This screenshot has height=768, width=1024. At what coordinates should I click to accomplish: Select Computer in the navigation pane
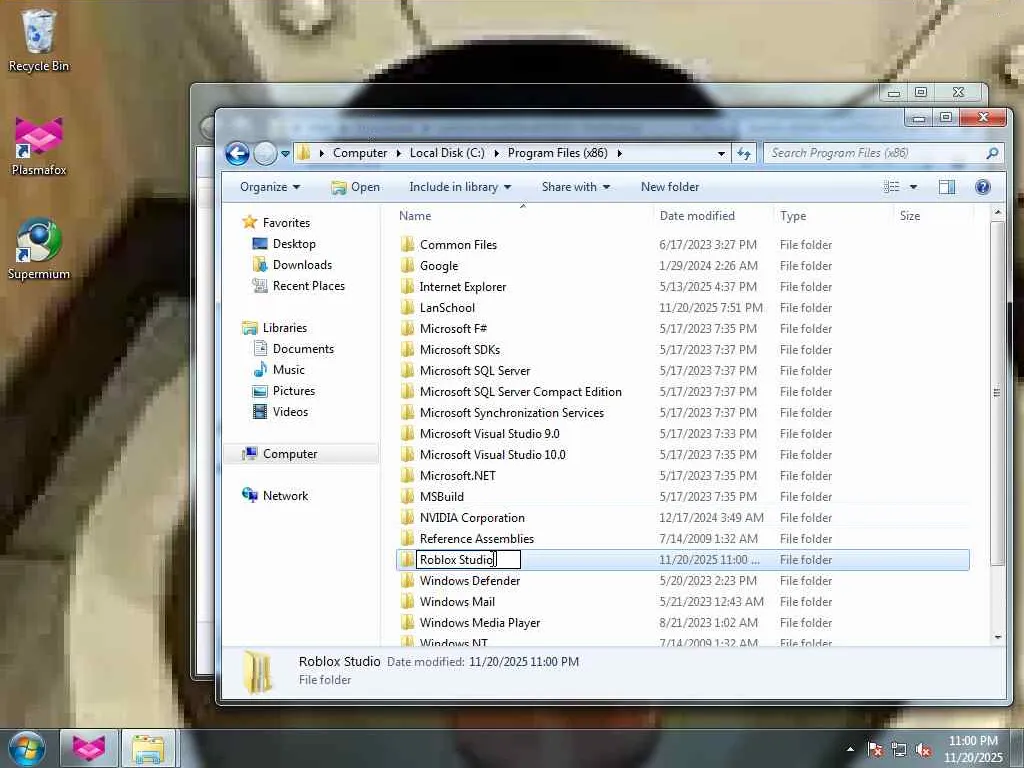[x=289, y=454]
